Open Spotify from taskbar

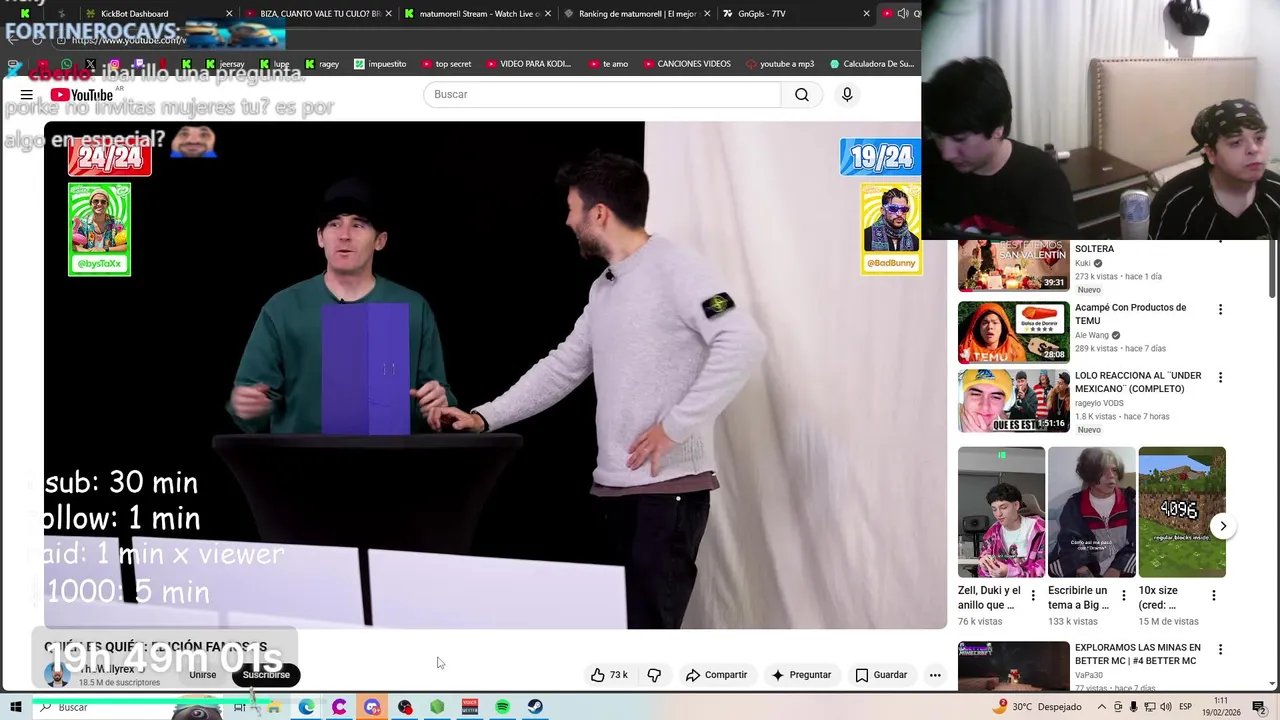point(503,707)
